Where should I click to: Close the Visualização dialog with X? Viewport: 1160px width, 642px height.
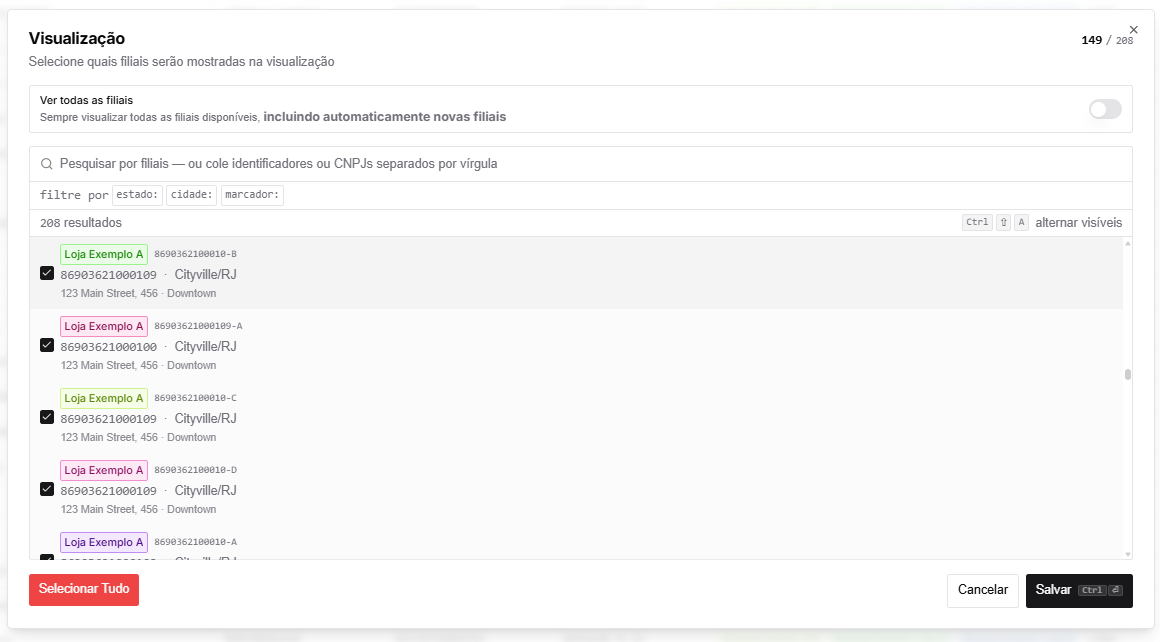1133,30
